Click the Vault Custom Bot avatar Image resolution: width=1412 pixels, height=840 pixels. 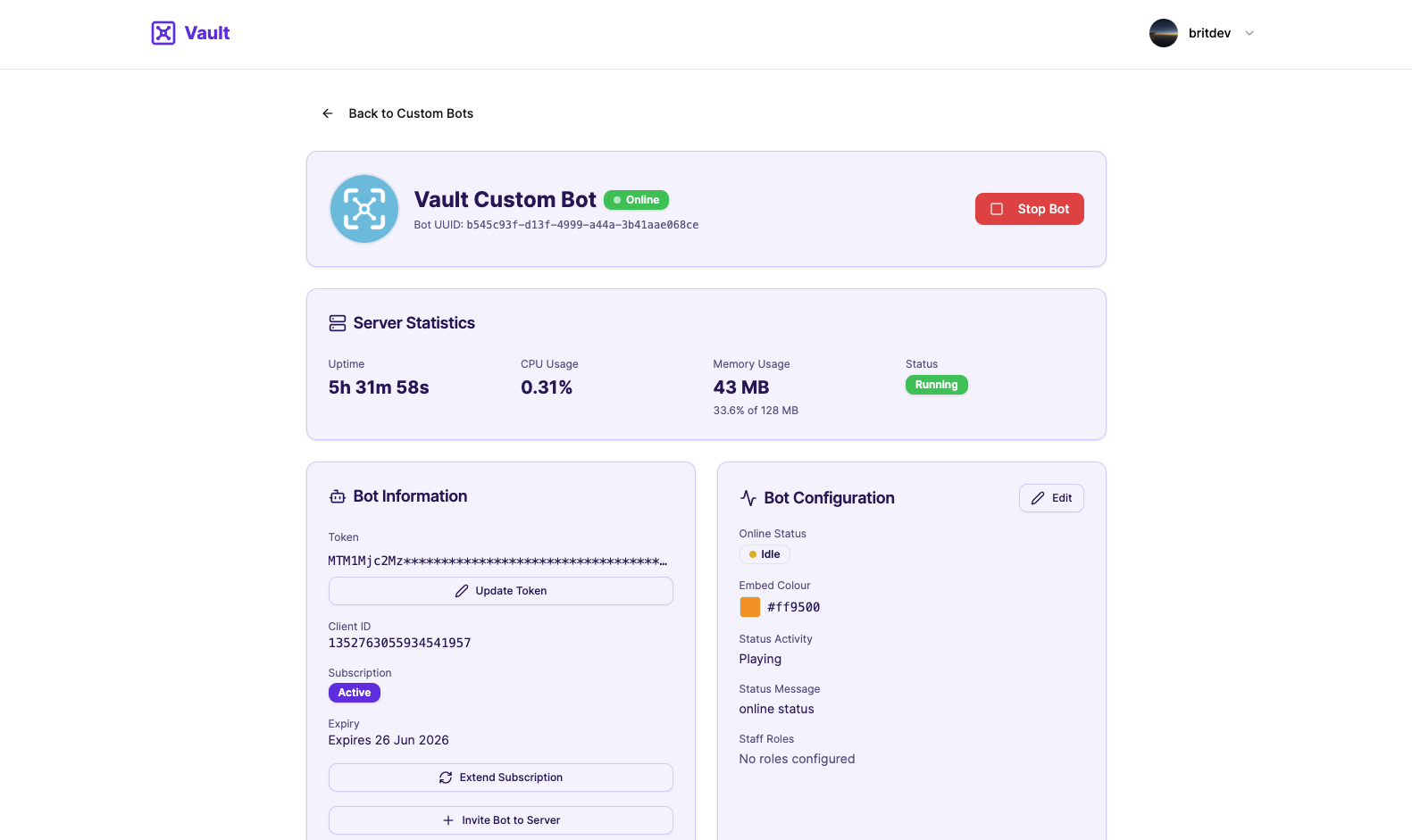click(x=364, y=209)
